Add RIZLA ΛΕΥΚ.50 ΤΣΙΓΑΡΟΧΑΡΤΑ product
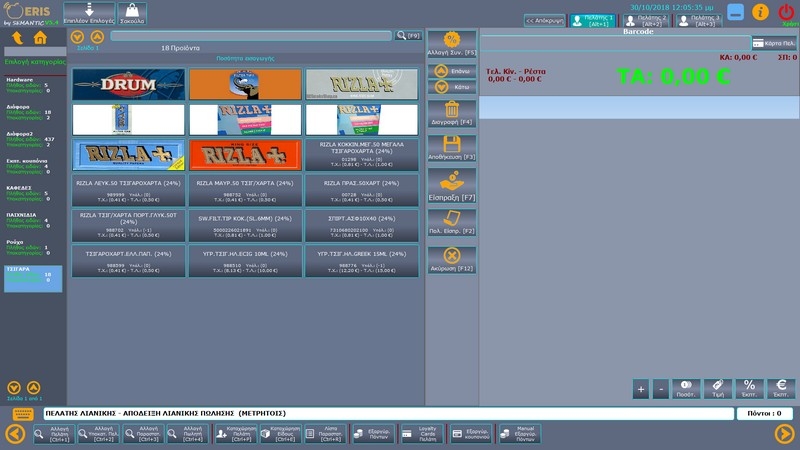This screenshot has height=450, width=800. pos(129,190)
